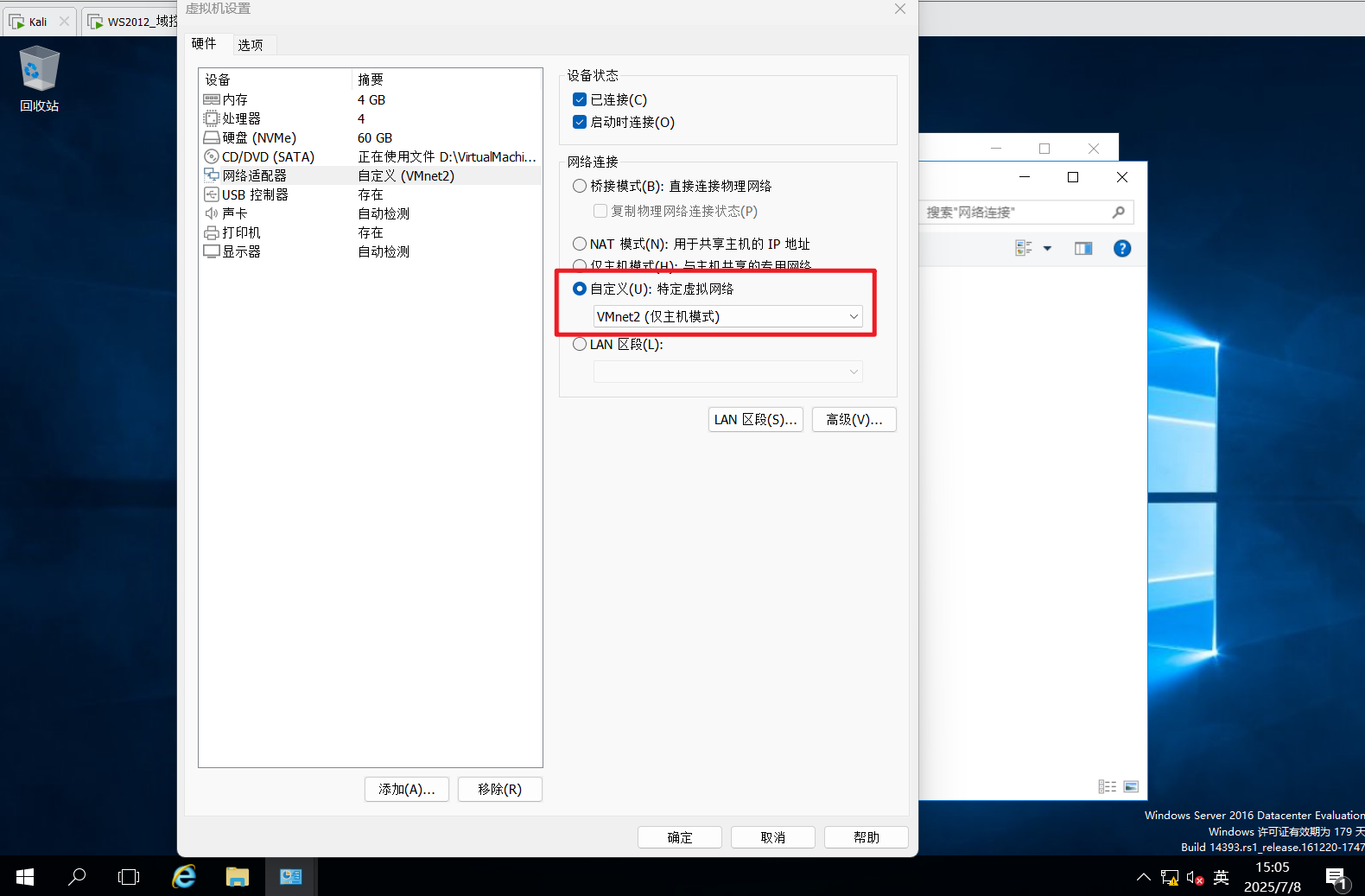Expand the VMnet2 (仅主机模式) dropdown

click(x=727, y=317)
